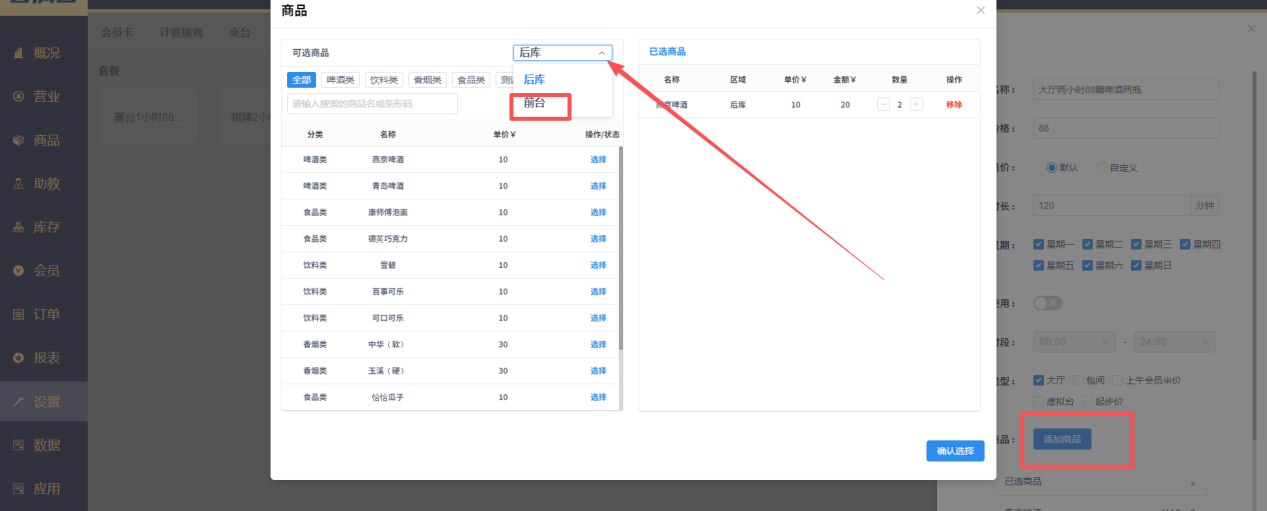This screenshot has width=1267, height=511.
Task: Click the 库存 inventory icon in sidebar
Action: (x=18, y=227)
